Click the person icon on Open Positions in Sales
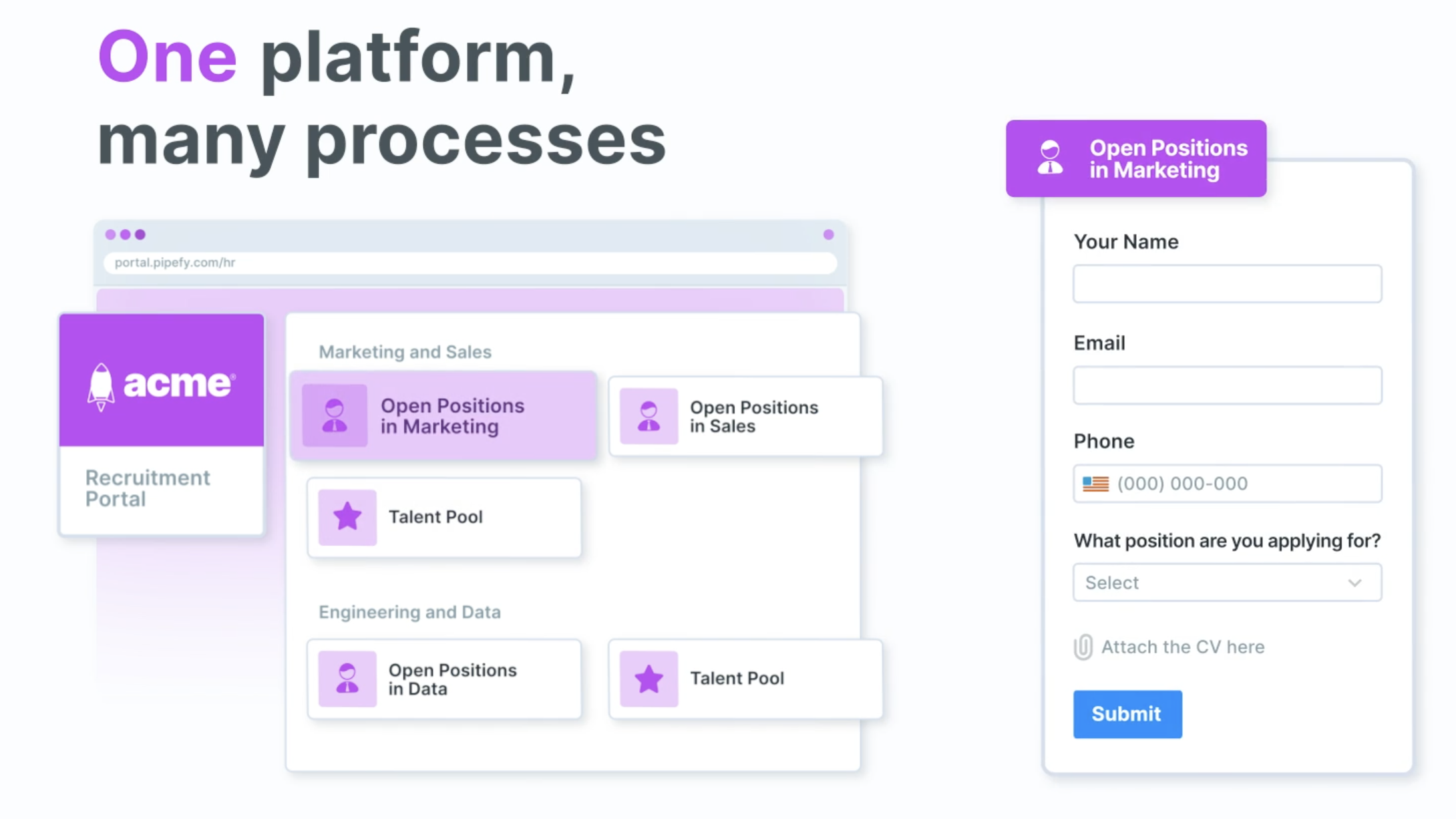 tap(649, 416)
